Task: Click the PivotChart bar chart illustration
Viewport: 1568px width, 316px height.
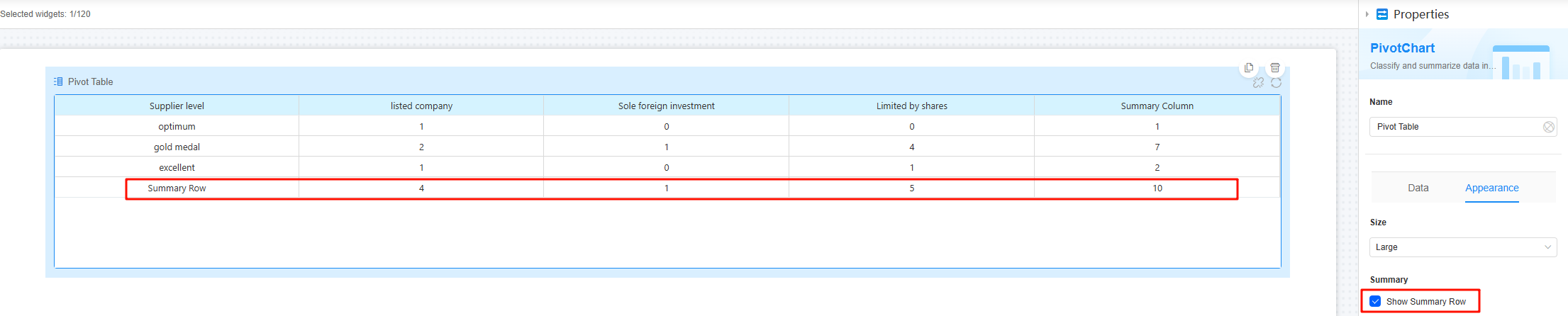Action: (x=1520, y=62)
